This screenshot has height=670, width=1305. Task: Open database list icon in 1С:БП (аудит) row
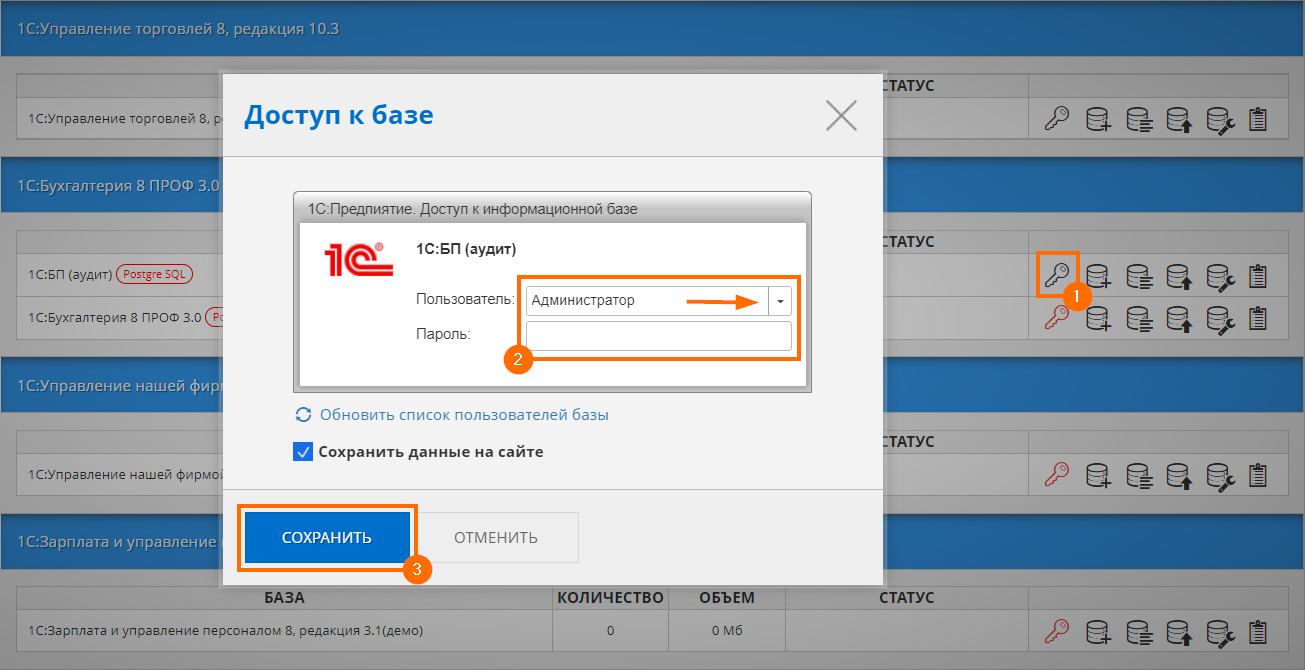1139,274
